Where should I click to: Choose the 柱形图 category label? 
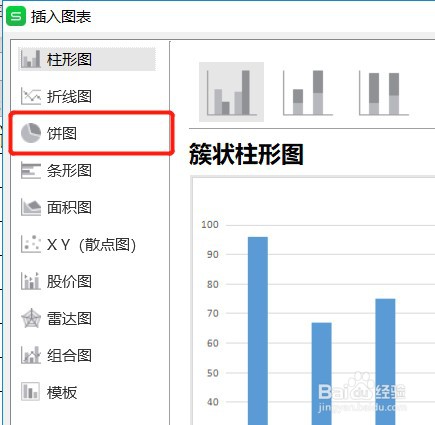pyautogui.click(x=69, y=60)
